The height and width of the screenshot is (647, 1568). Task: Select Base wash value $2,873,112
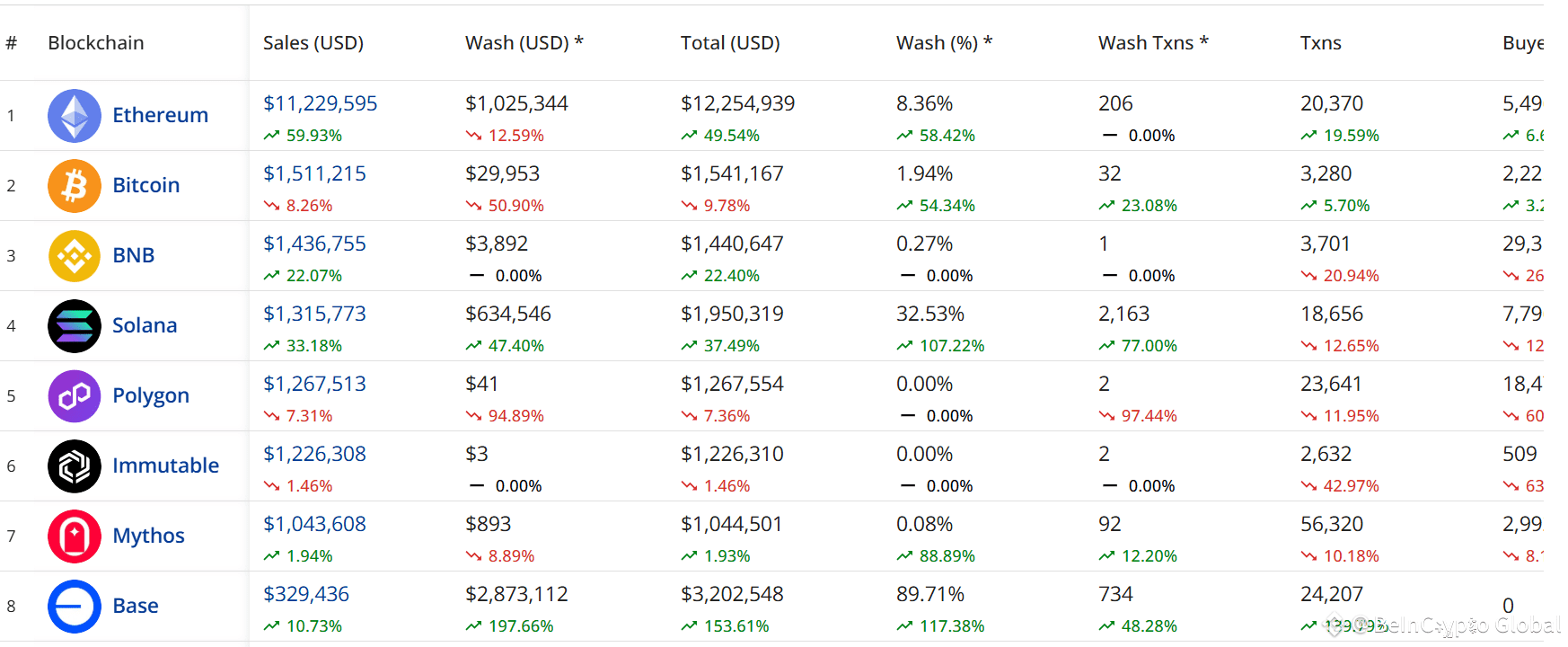(517, 594)
